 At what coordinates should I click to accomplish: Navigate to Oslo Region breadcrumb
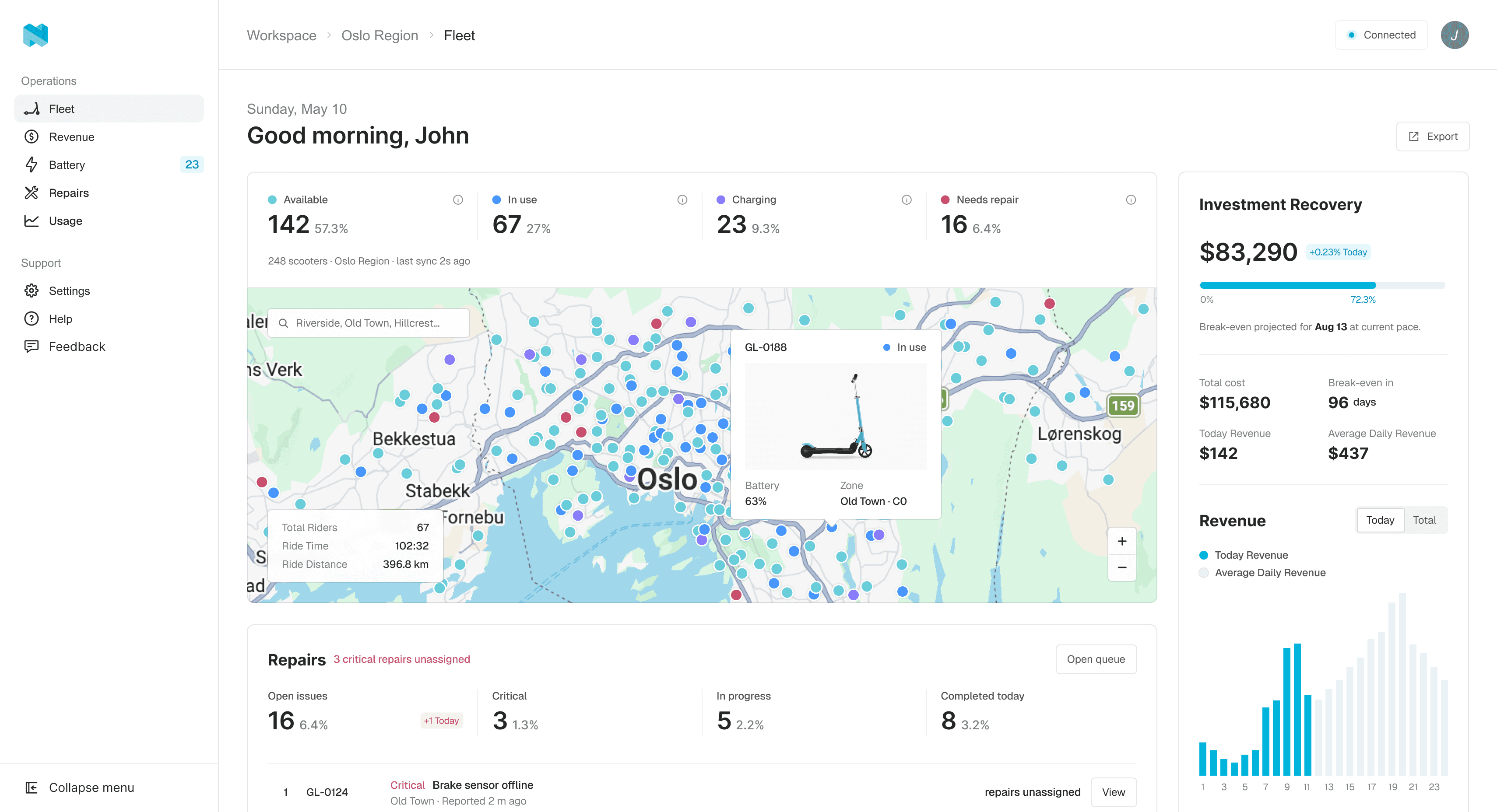[x=380, y=35]
